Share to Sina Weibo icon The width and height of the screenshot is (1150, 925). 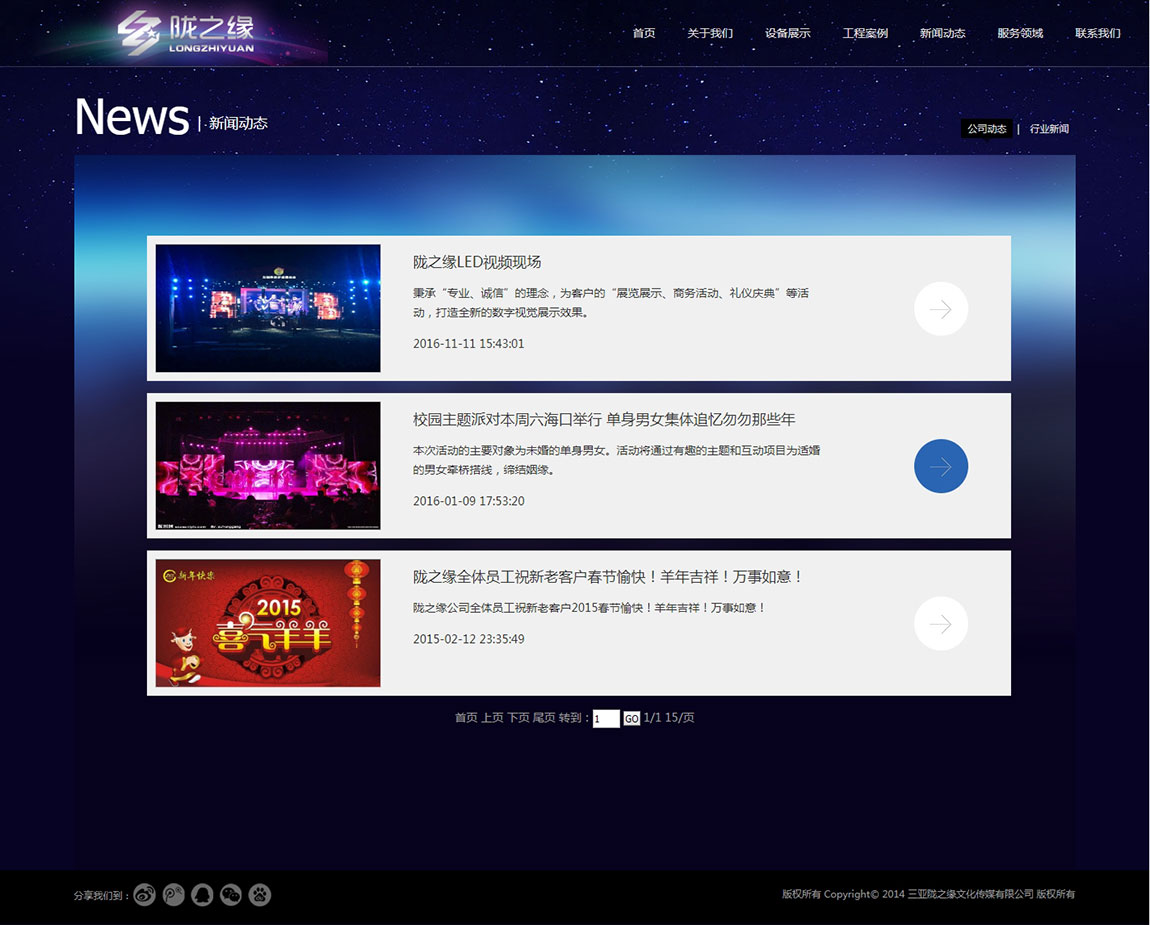pyautogui.click(x=144, y=895)
